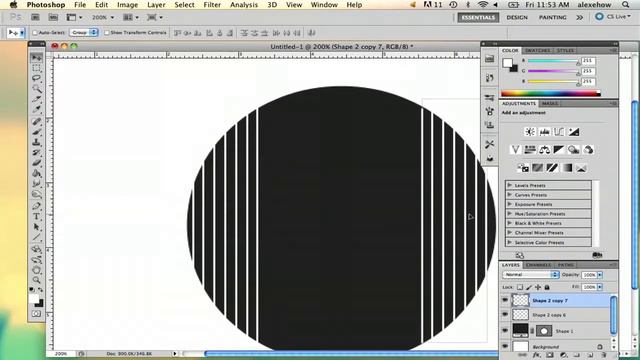Screen dimensions: 640x360
Task: Select the Eyedropper tool
Action: [36, 109]
